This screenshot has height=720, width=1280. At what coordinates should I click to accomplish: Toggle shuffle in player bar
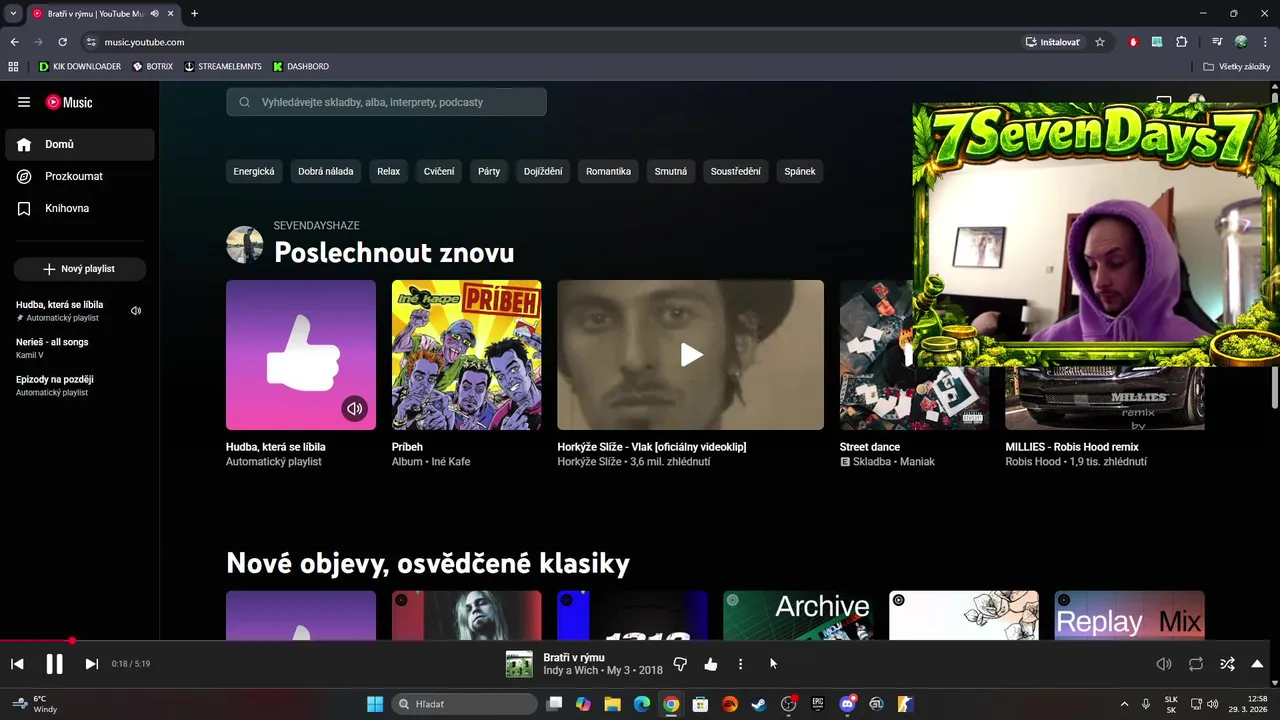(x=1227, y=664)
